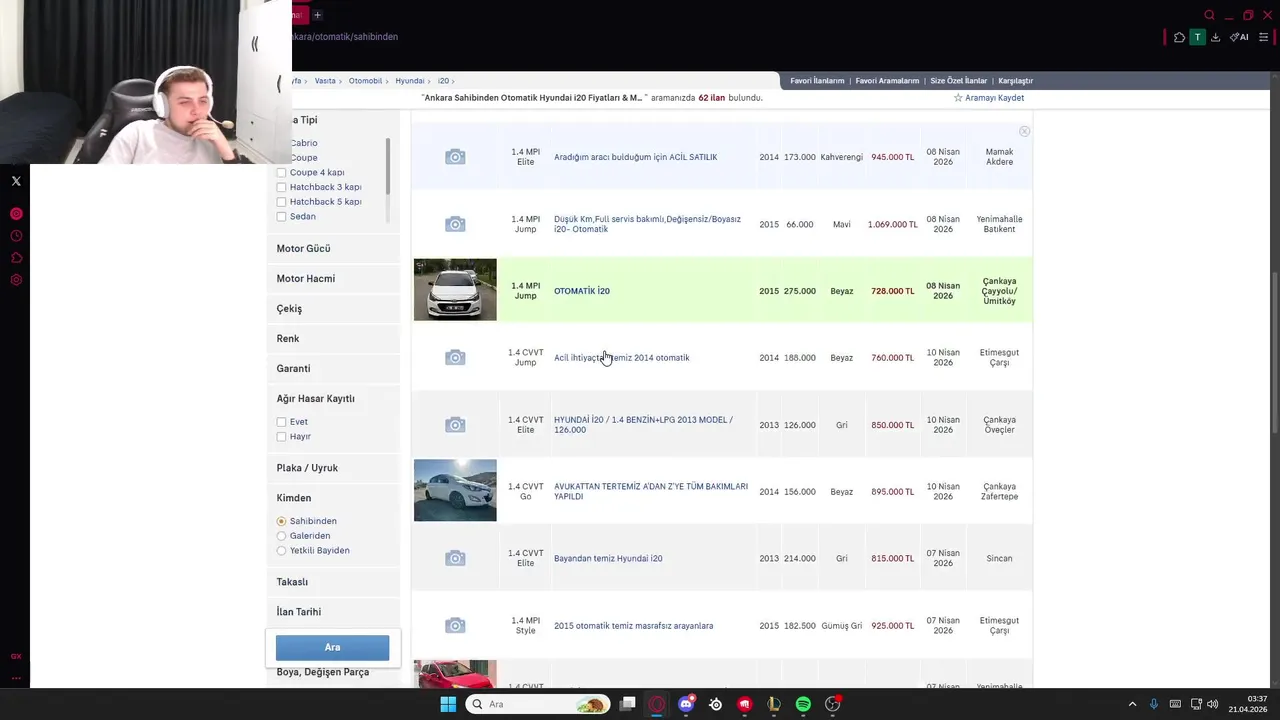
Task: Open the OTOMATİK İ20 listing link
Action: [582, 291]
